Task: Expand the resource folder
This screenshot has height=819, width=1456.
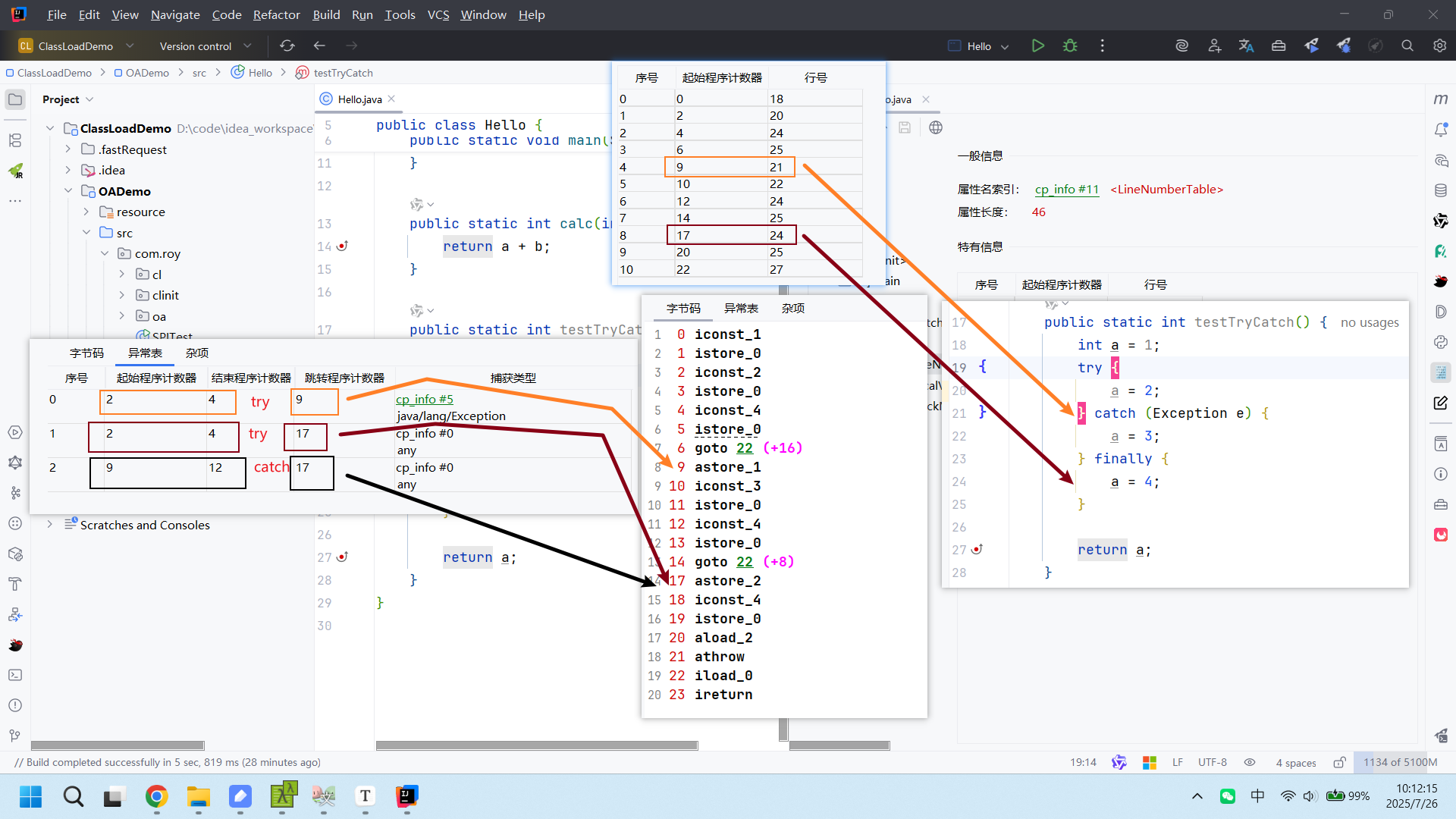Action: 86,212
